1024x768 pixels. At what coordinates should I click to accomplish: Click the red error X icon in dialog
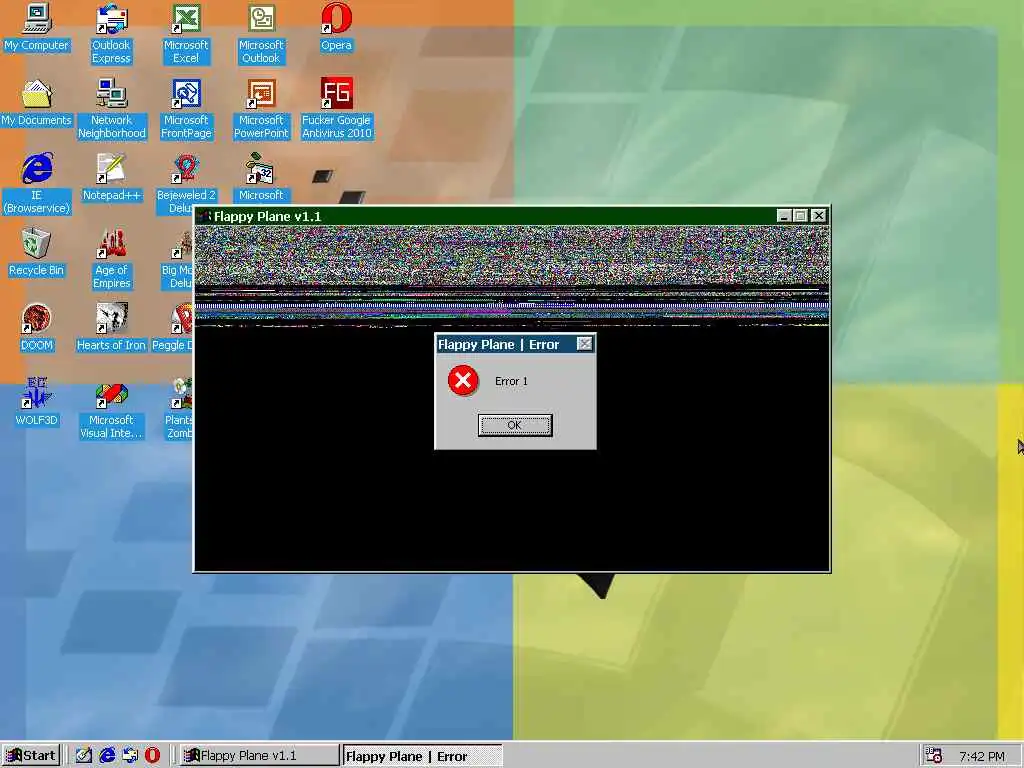(x=463, y=381)
